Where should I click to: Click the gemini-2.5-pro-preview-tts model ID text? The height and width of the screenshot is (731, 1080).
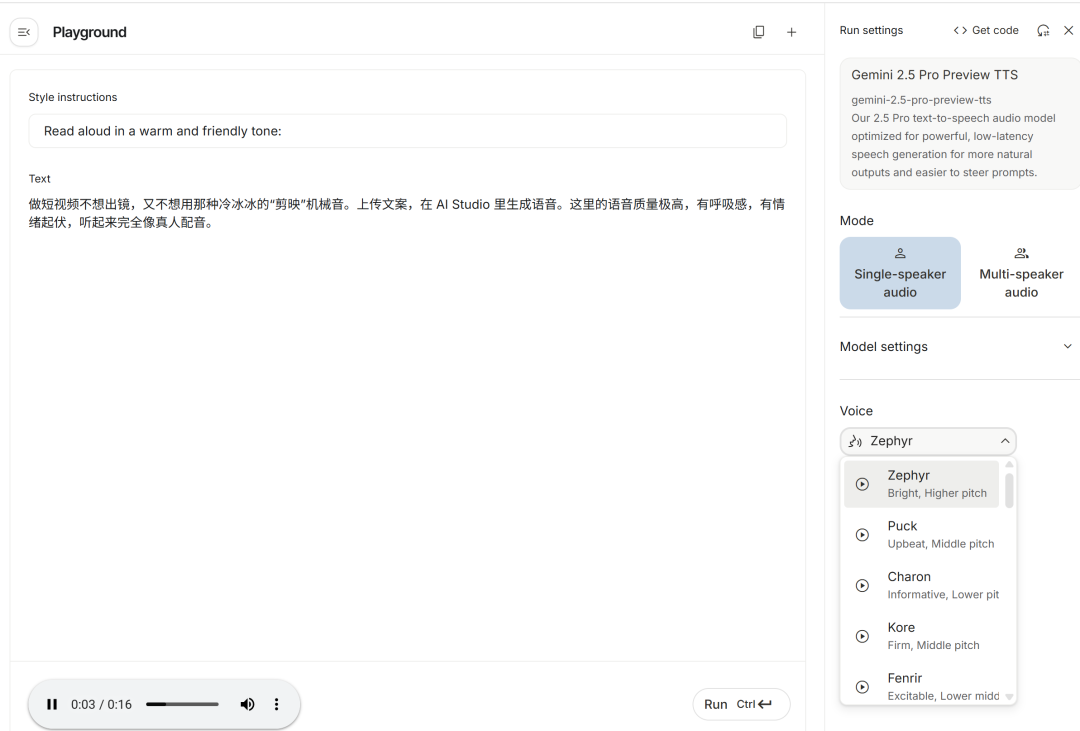point(921,100)
